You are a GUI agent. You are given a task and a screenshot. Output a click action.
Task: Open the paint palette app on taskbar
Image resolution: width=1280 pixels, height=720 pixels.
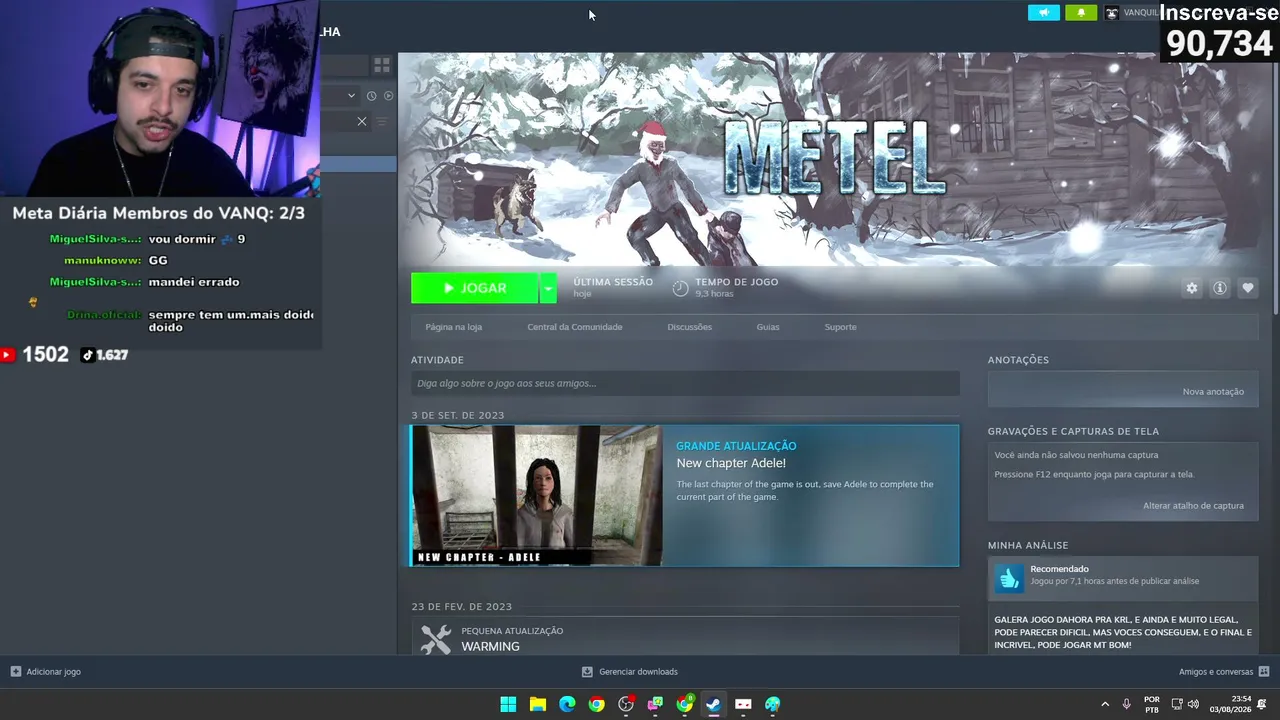pos(772,704)
